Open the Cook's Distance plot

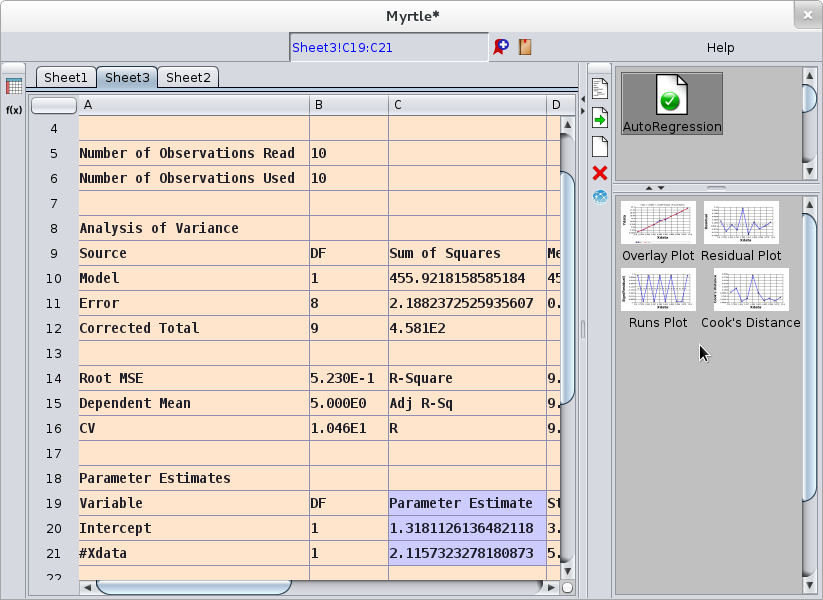click(x=750, y=290)
